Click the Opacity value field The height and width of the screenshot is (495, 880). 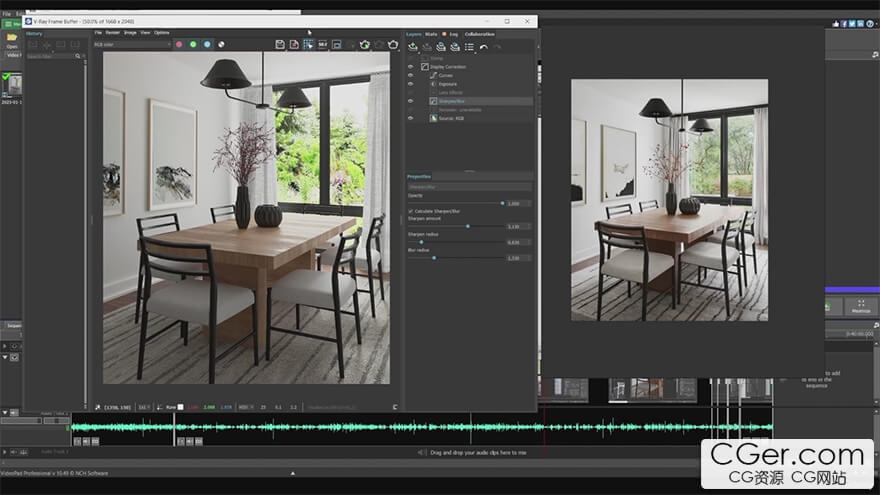point(517,203)
